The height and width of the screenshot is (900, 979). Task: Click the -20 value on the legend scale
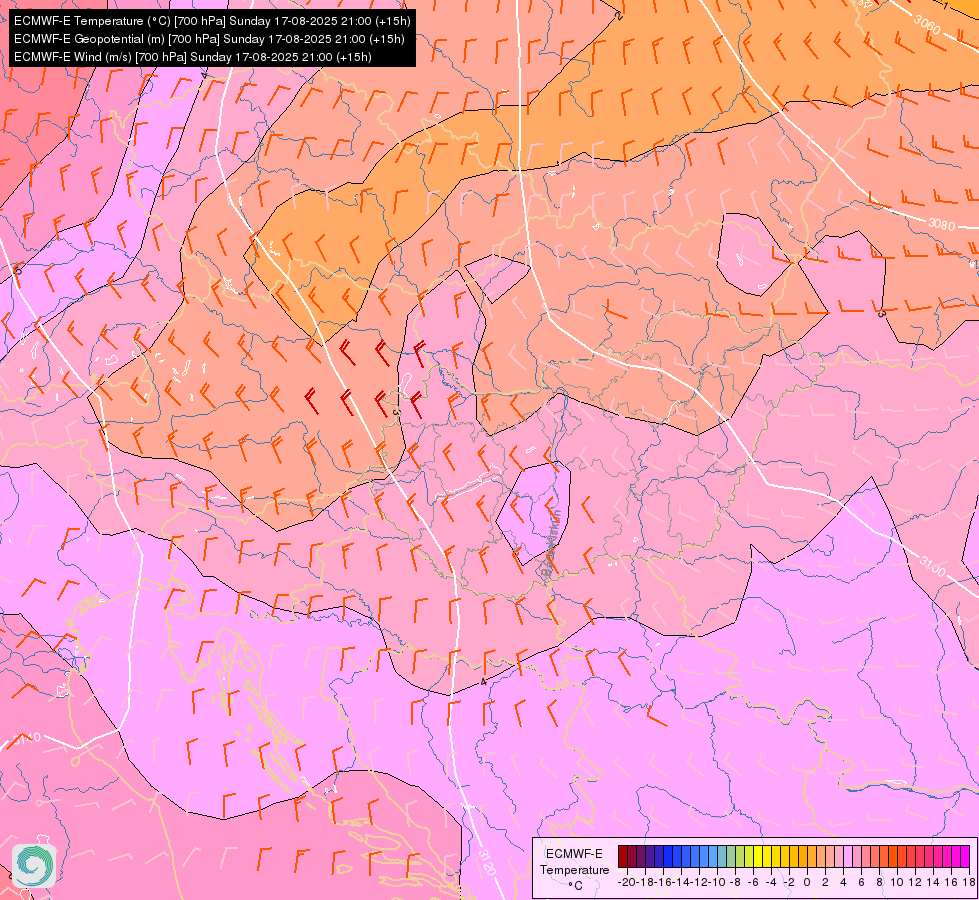(x=627, y=882)
